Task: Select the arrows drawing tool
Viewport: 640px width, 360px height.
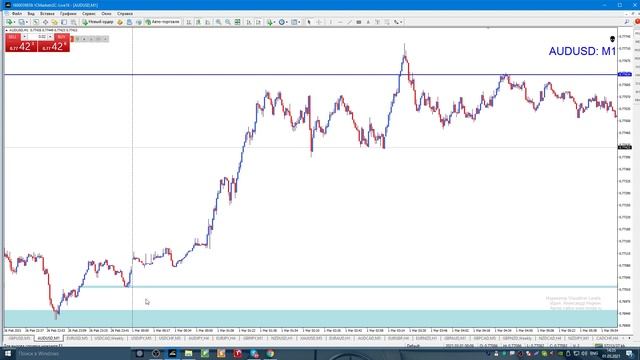Action: [x=396, y=22]
